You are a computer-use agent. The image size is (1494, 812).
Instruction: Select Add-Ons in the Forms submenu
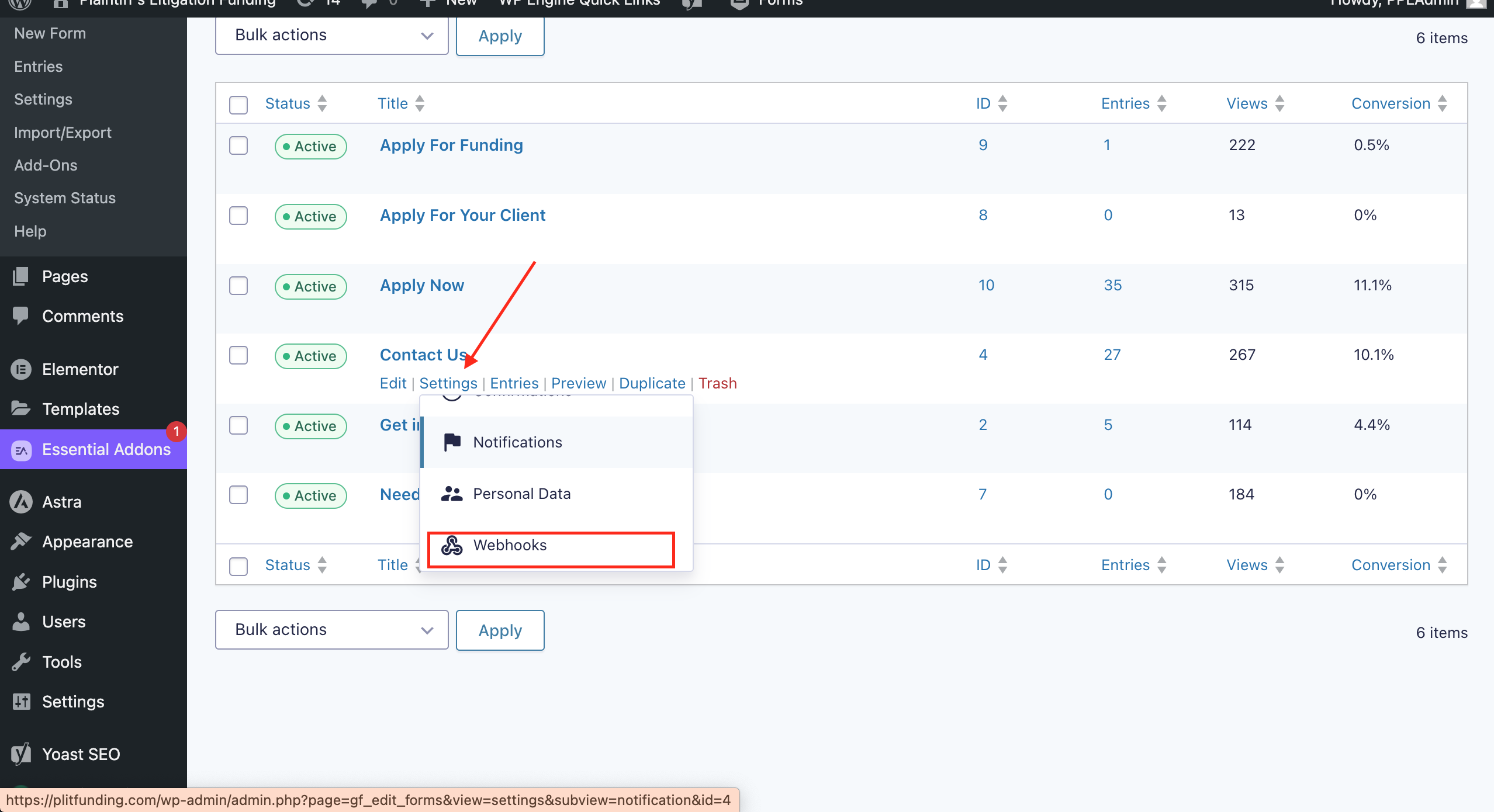[46, 165]
